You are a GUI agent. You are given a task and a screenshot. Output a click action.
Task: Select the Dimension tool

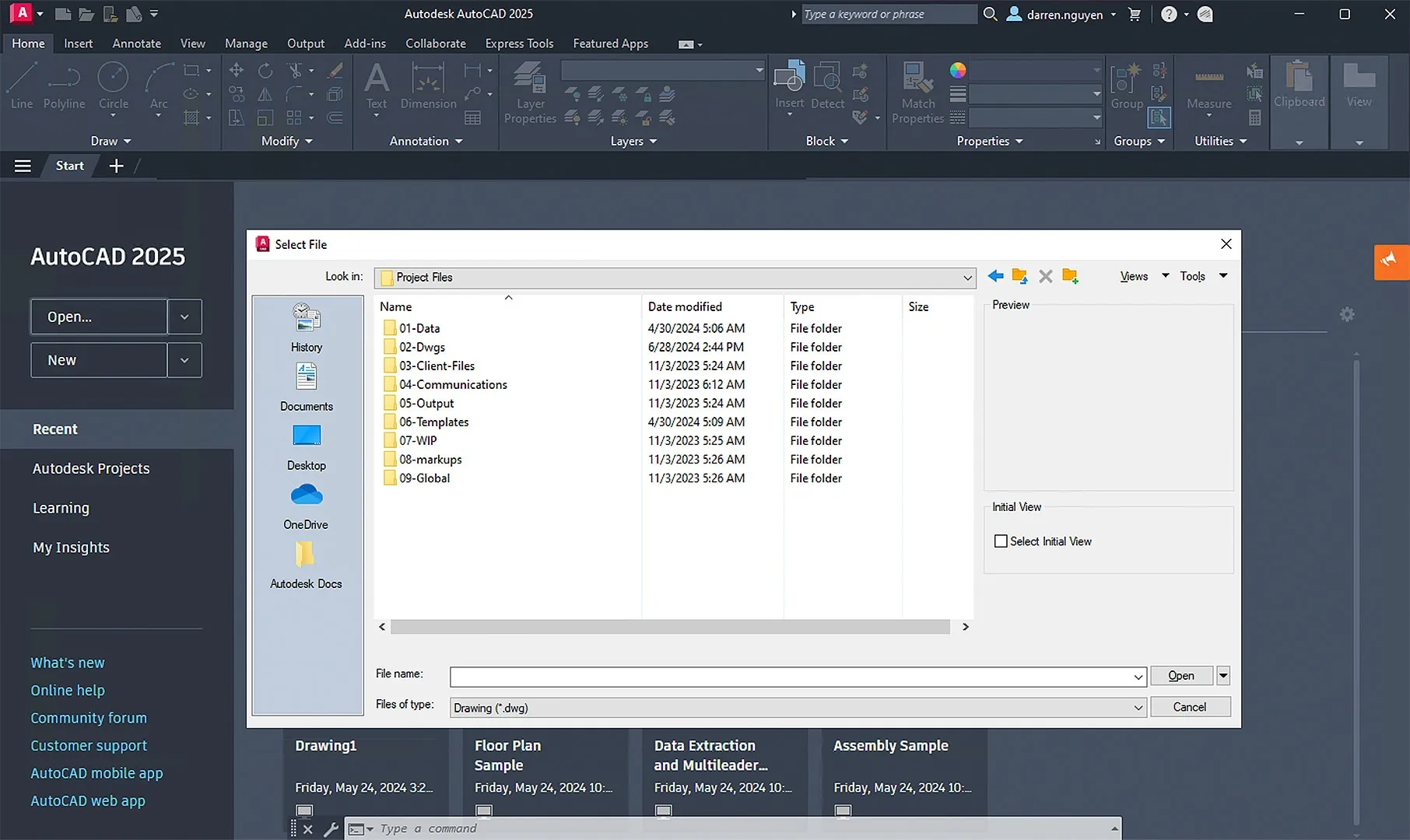pyautogui.click(x=428, y=86)
